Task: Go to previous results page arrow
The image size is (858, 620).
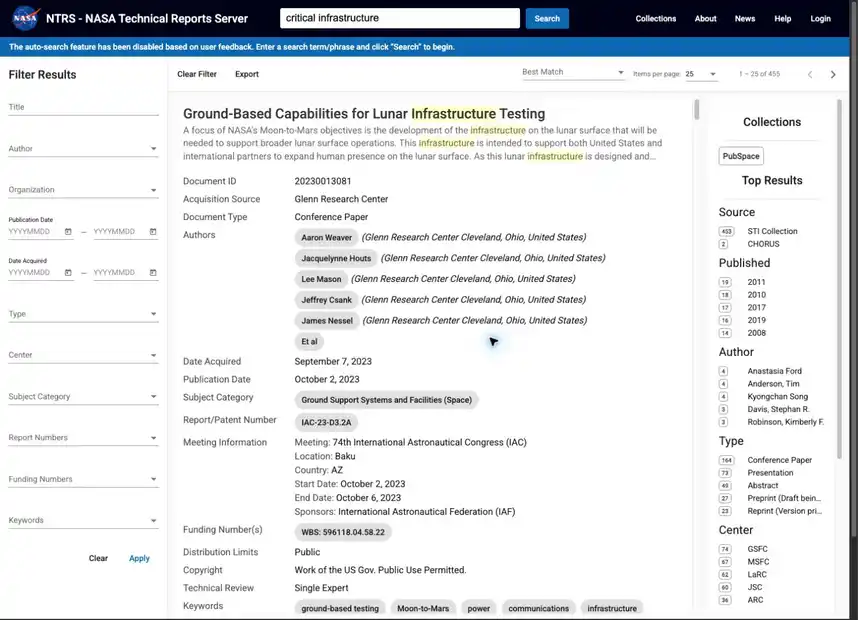Action: pyautogui.click(x=810, y=74)
